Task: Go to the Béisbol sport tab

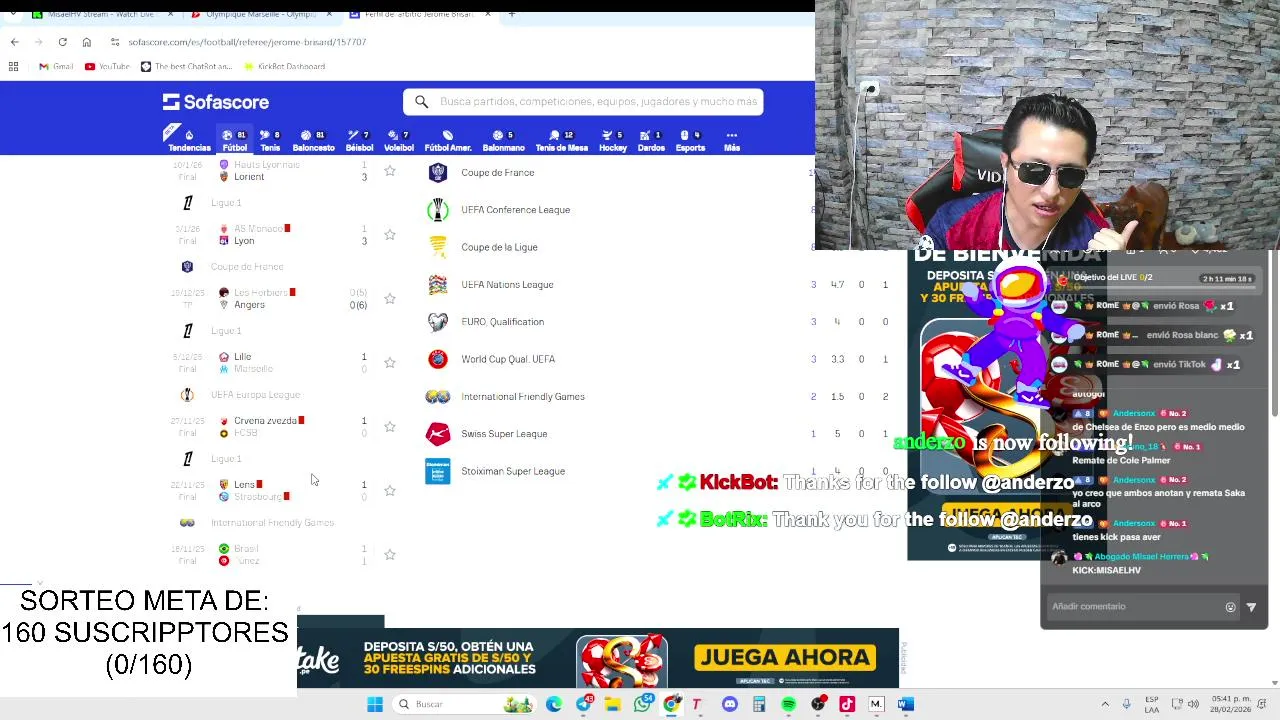Action: click(359, 141)
